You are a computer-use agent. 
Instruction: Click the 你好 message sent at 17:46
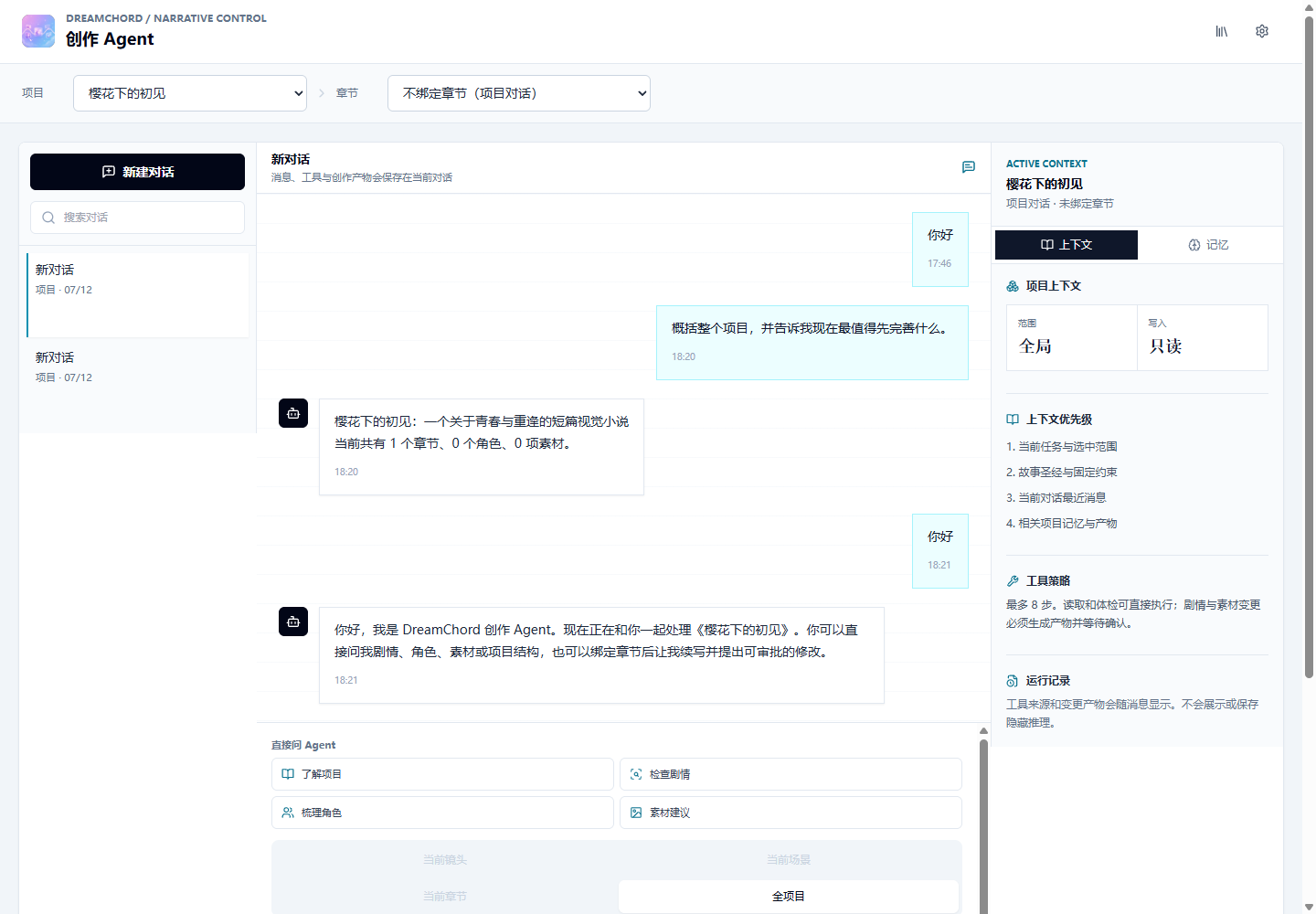940,250
